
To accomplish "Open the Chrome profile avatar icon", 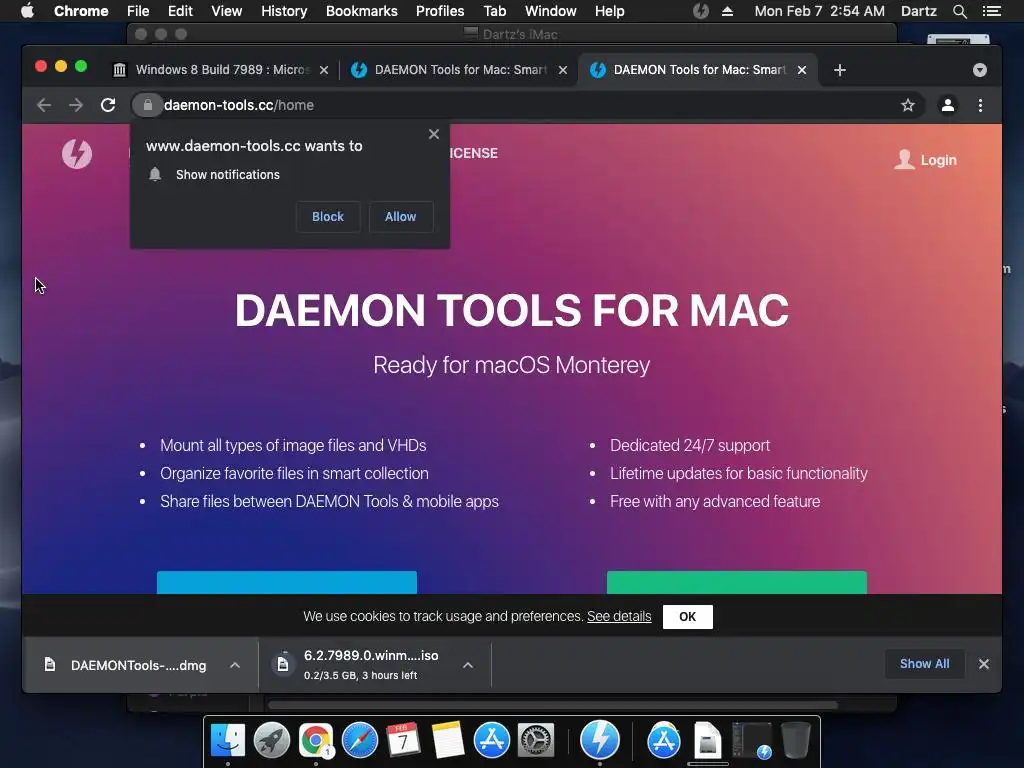I will (948, 105).
